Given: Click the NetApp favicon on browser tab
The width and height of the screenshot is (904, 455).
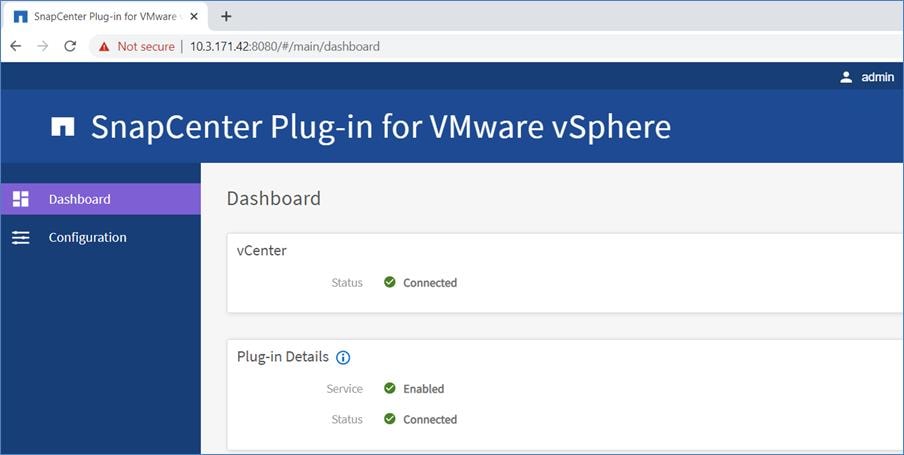Looking at the screenshot, I should [20, 17].
